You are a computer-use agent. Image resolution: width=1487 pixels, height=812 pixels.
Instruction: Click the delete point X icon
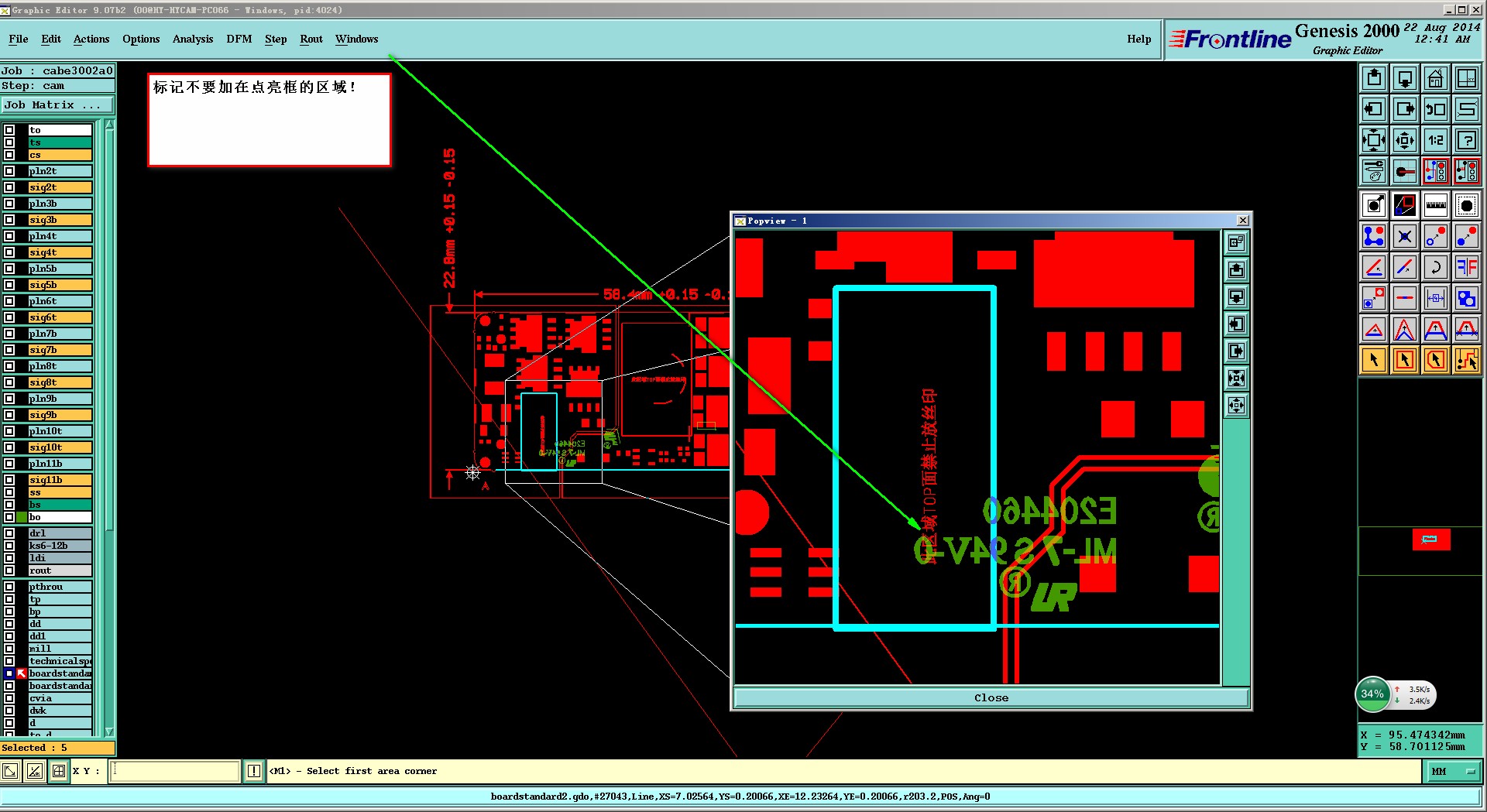point(1405,236)
